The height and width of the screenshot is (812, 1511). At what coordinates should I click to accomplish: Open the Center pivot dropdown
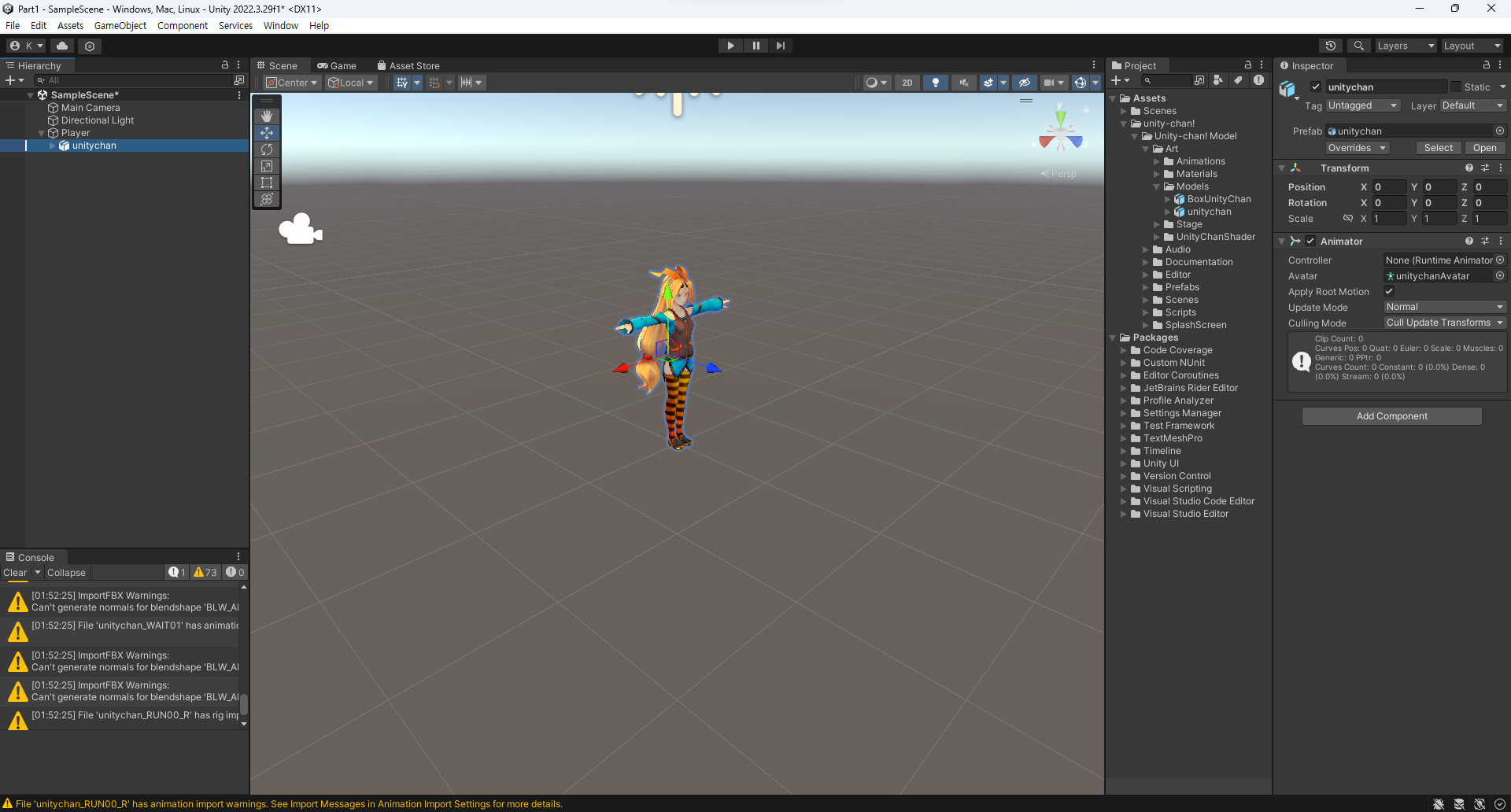291,83
